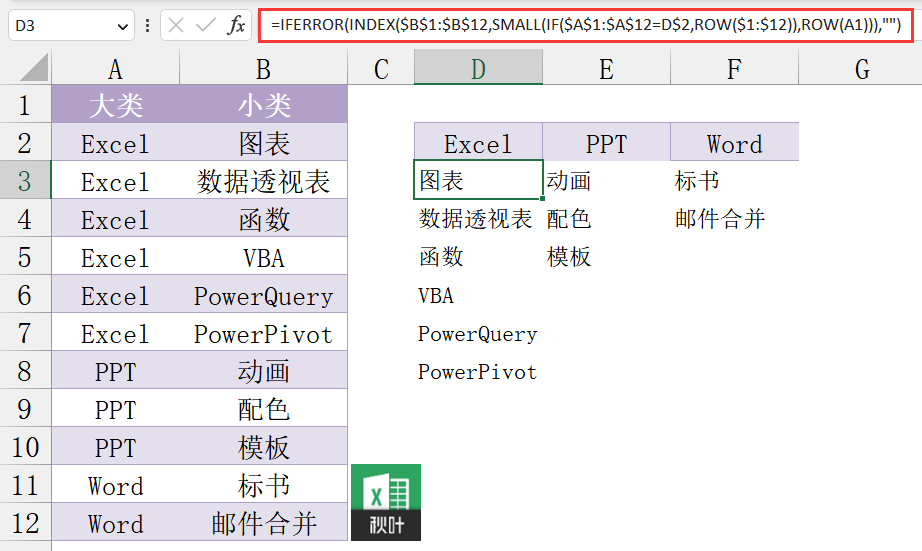Click cell A2 containing Excel
The width and height of the screenshot is (922, 551).
[x=115, y=143]
